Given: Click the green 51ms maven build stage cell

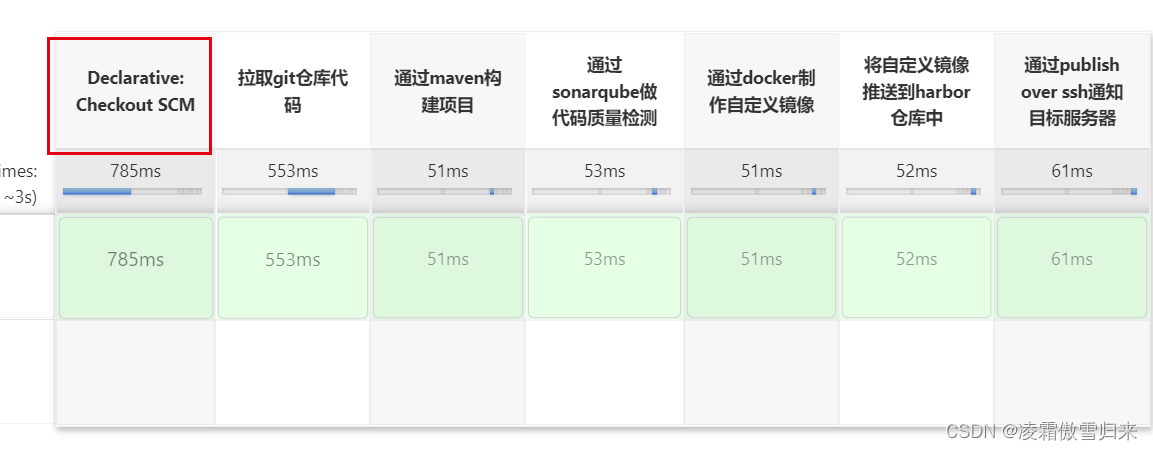Looking at the screenshot, I should coord(447,267).
